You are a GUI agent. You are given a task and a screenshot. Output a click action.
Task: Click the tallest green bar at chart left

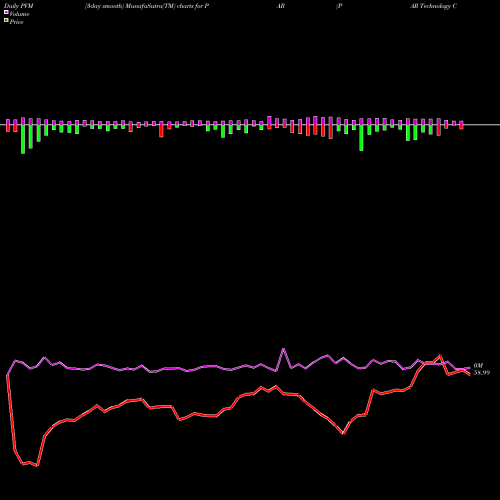pyautogui.click(x=23, y=139)
